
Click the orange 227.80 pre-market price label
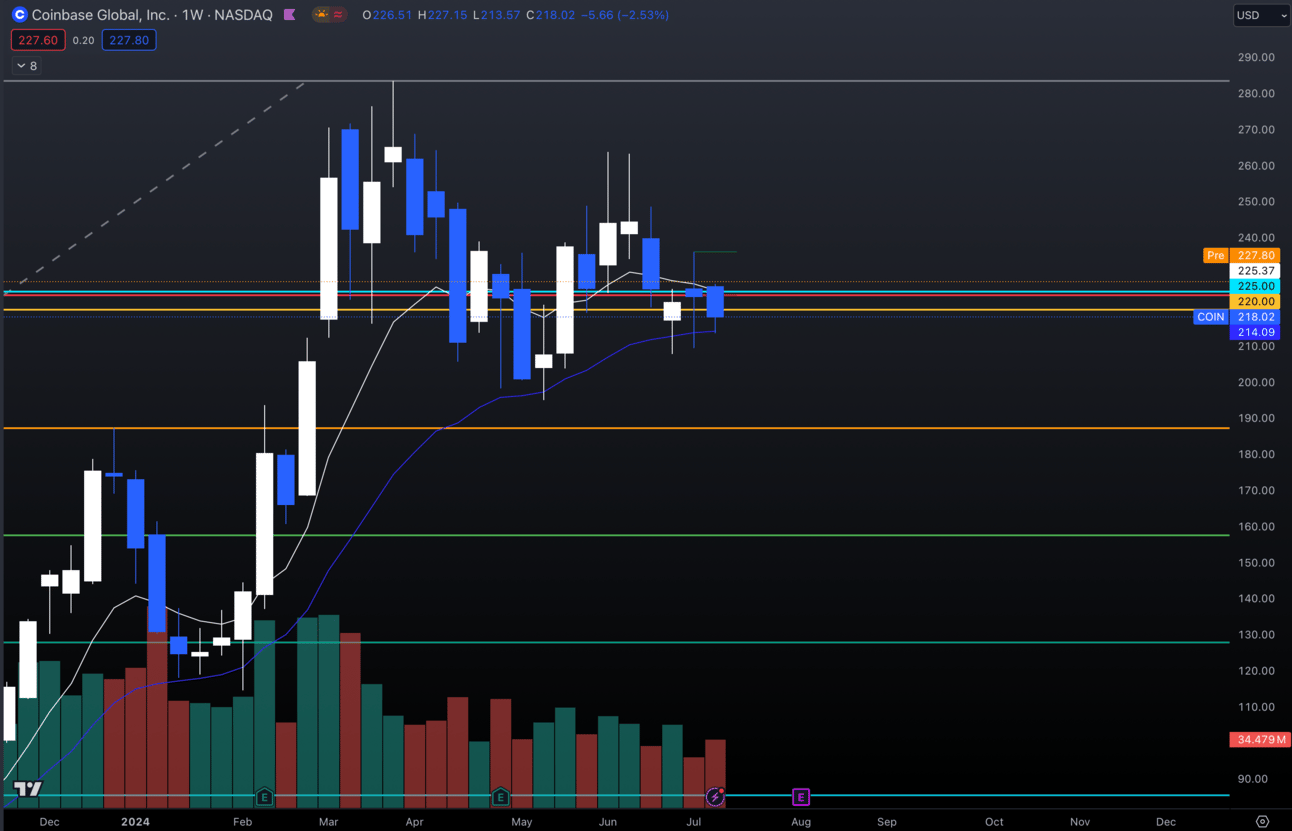point(1256,255)
